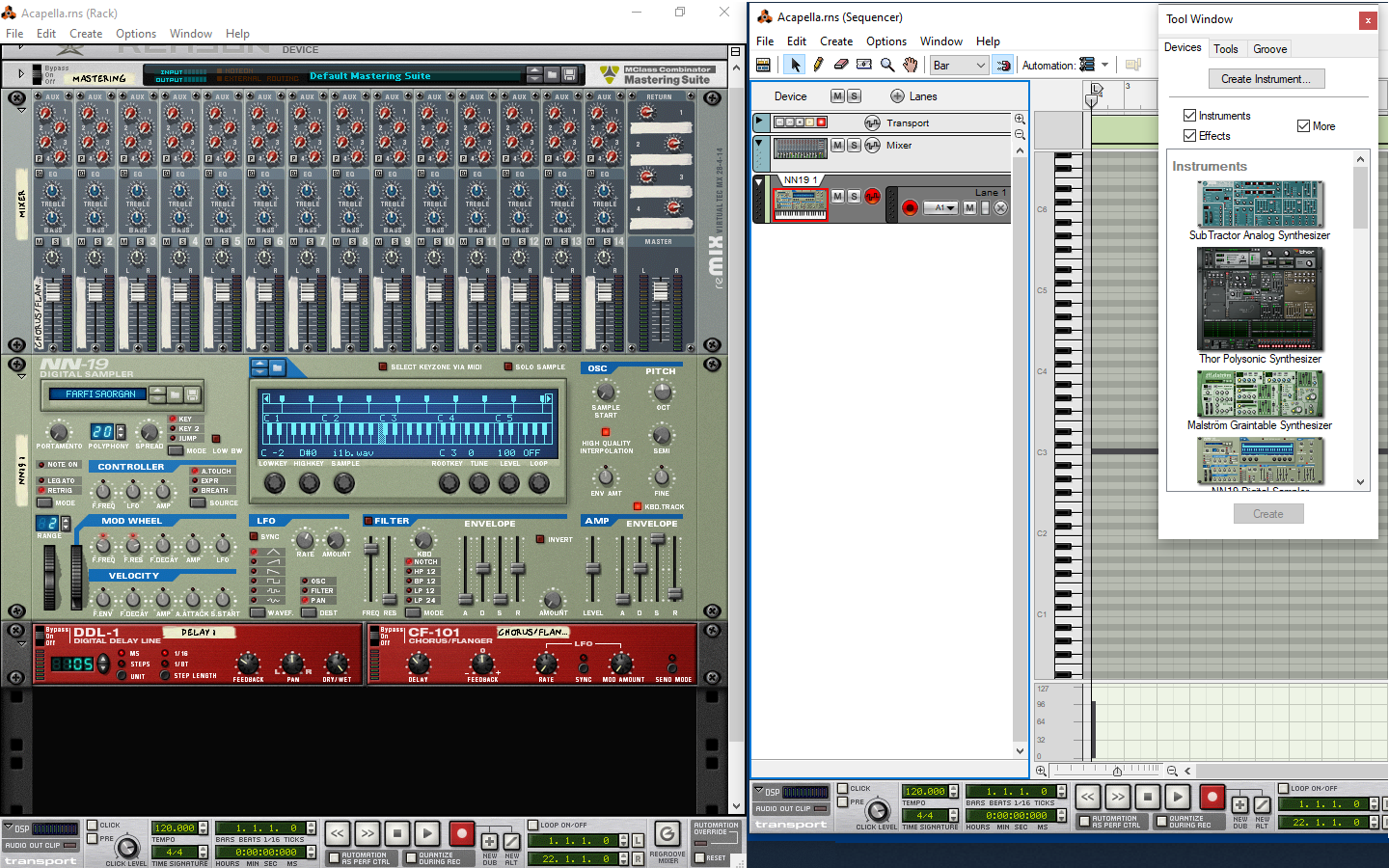Viewport: 1389px width, 868px height.
Task: Delete Lane 1 with the X icon
Action: [1001, 207]
